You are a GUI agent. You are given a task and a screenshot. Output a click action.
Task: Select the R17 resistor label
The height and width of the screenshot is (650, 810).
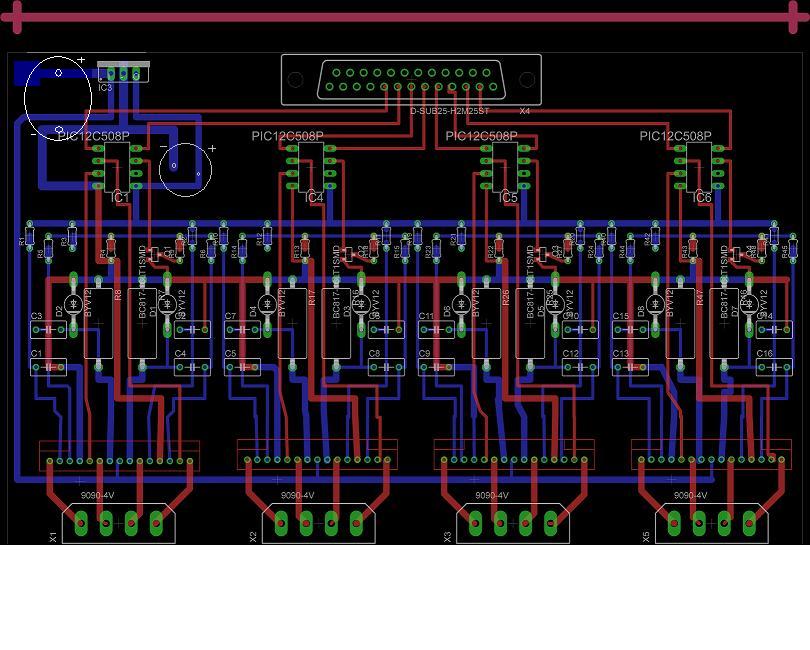[x=311, y=297]
